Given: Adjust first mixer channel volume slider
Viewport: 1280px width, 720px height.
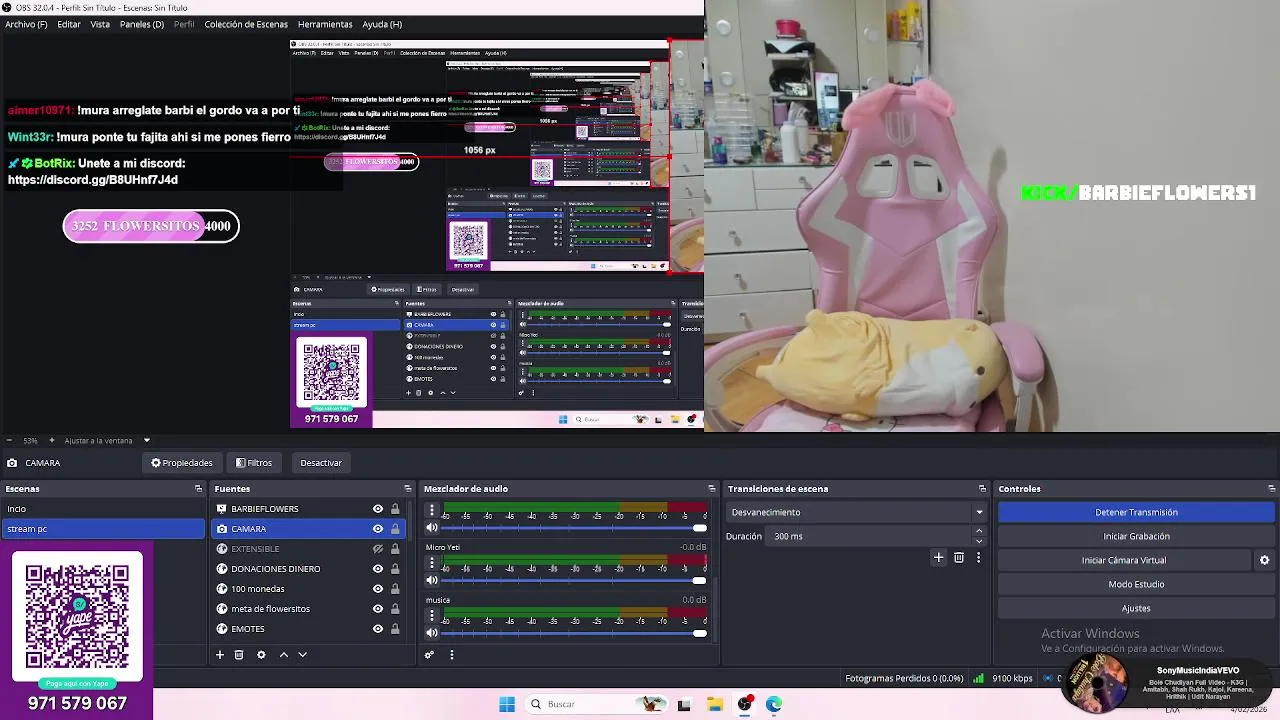Looking at the screenshot, I should click(574, 528).
